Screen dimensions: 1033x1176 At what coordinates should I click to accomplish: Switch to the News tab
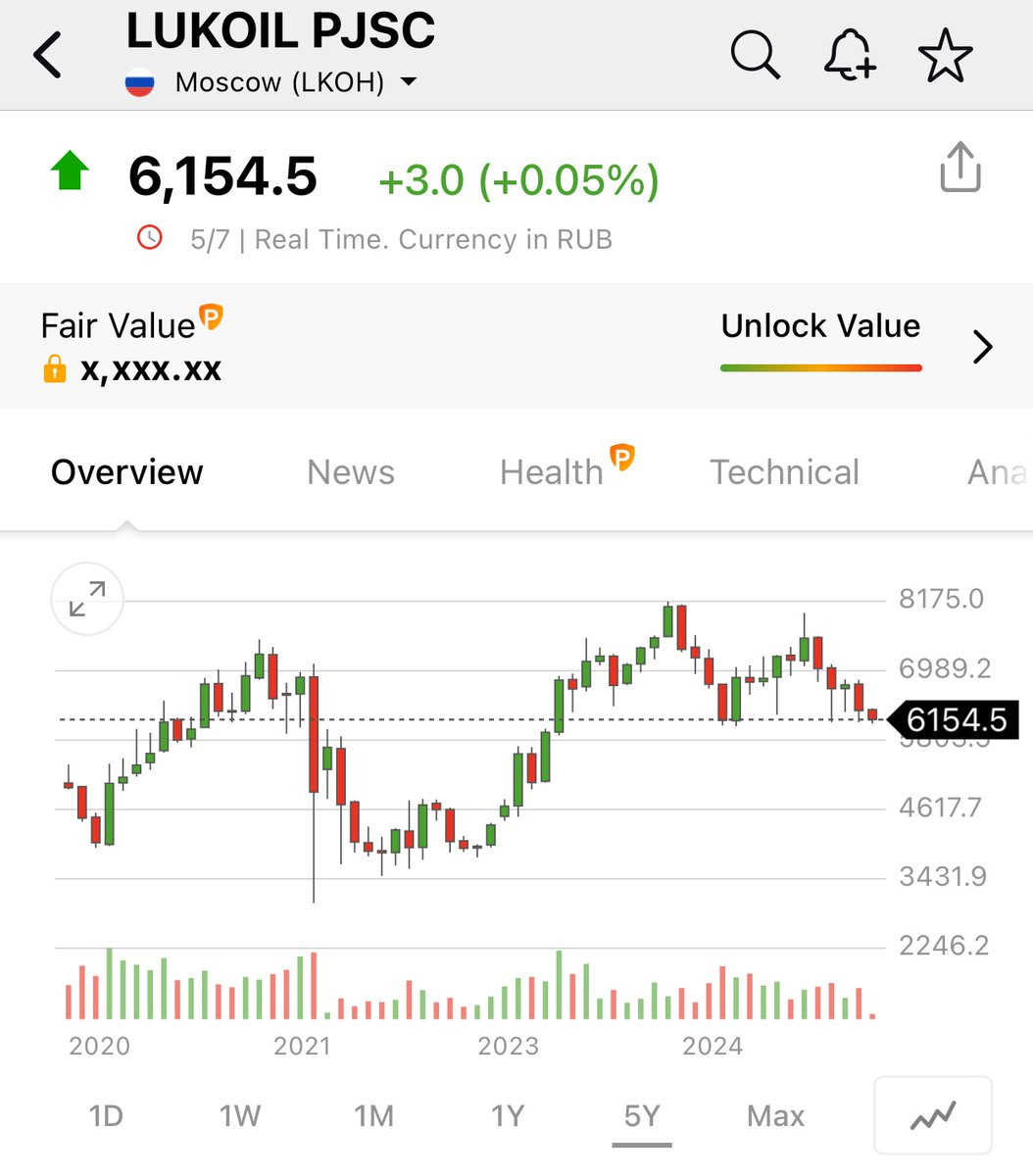tap(351, 472)
